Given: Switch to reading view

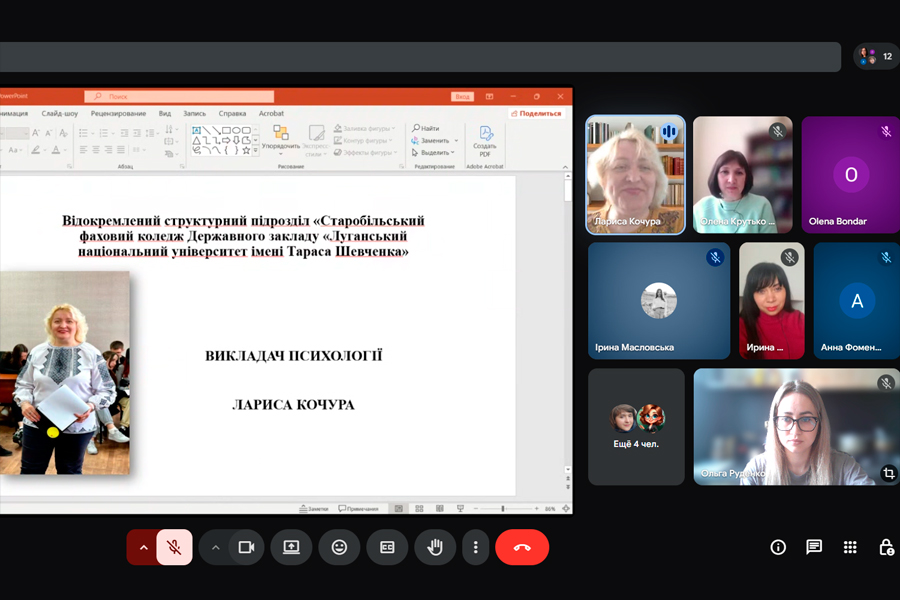Looking at the screenshot, I should [x=440, y=509].
